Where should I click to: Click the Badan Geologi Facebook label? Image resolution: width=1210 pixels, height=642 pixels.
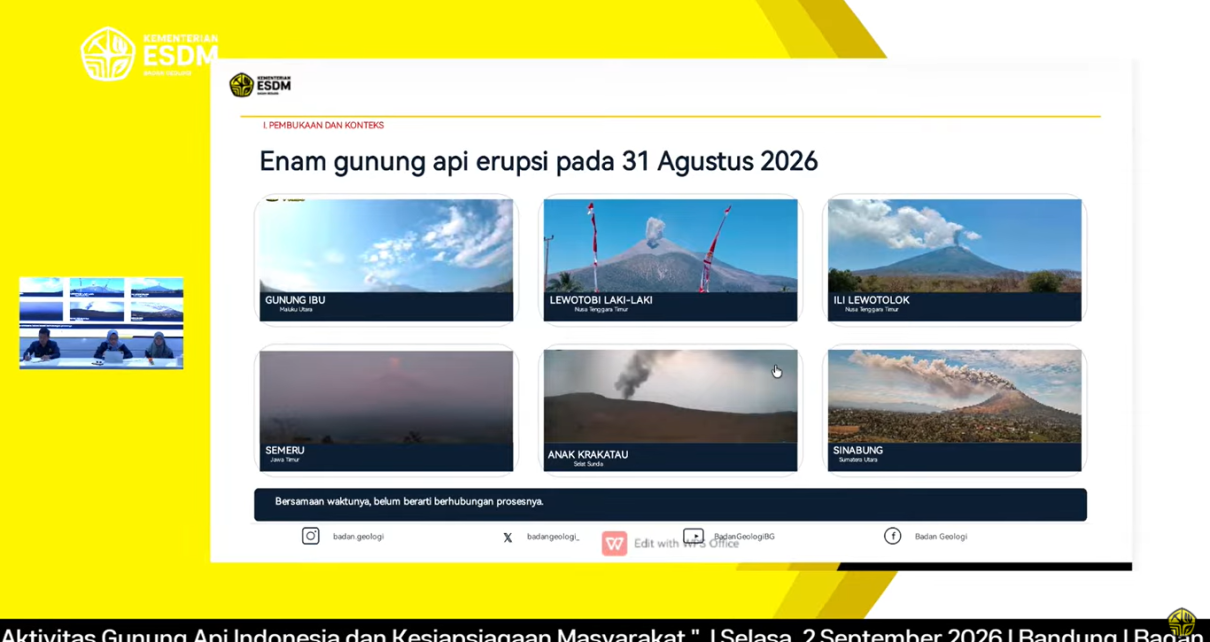click(940, 537)
